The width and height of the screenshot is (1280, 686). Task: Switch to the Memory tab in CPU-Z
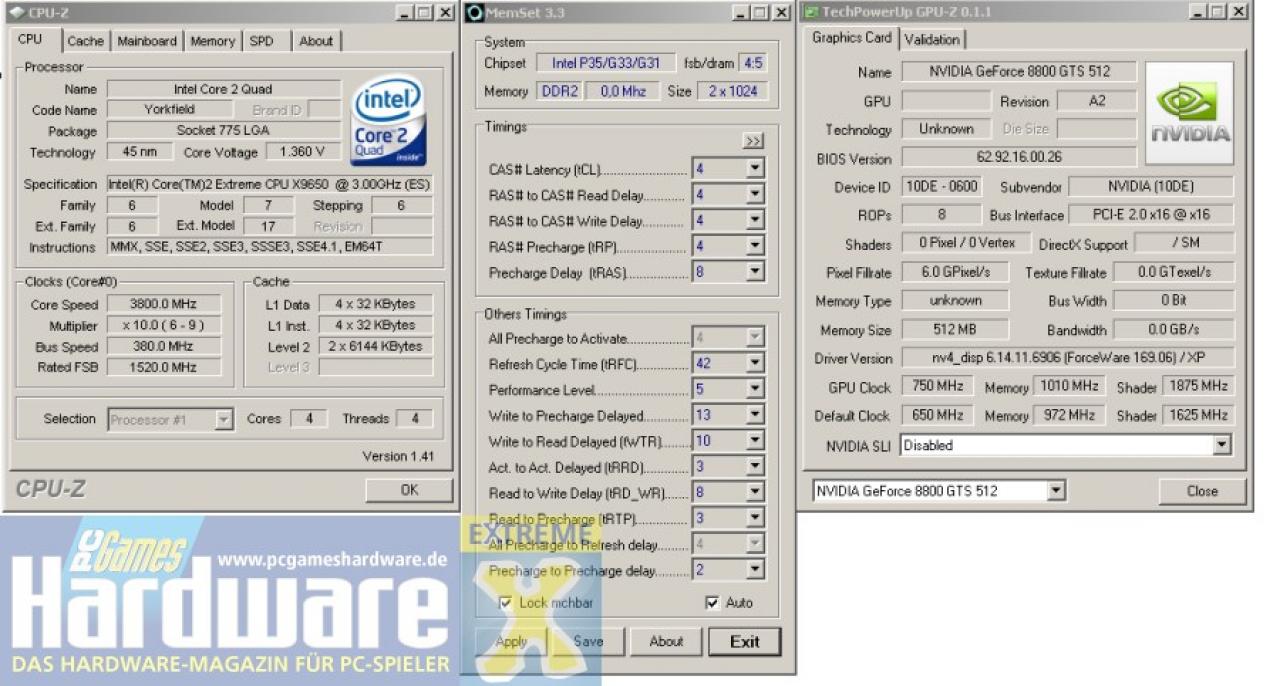213,41
